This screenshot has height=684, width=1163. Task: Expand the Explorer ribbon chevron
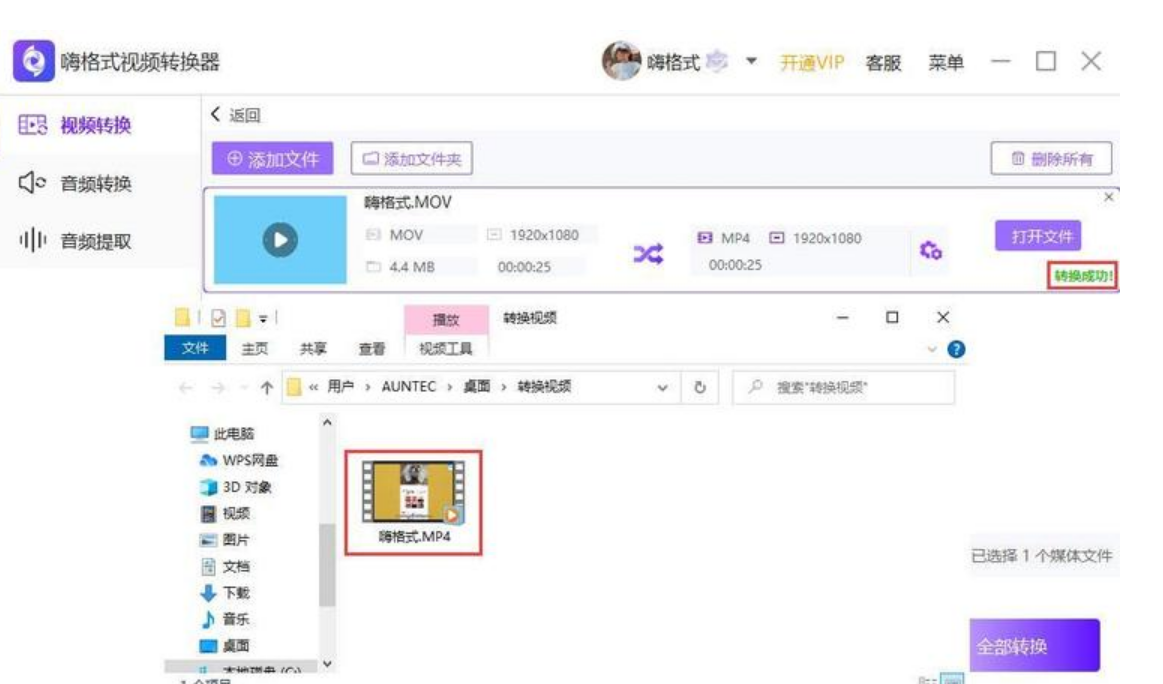[x=932, y=349]
